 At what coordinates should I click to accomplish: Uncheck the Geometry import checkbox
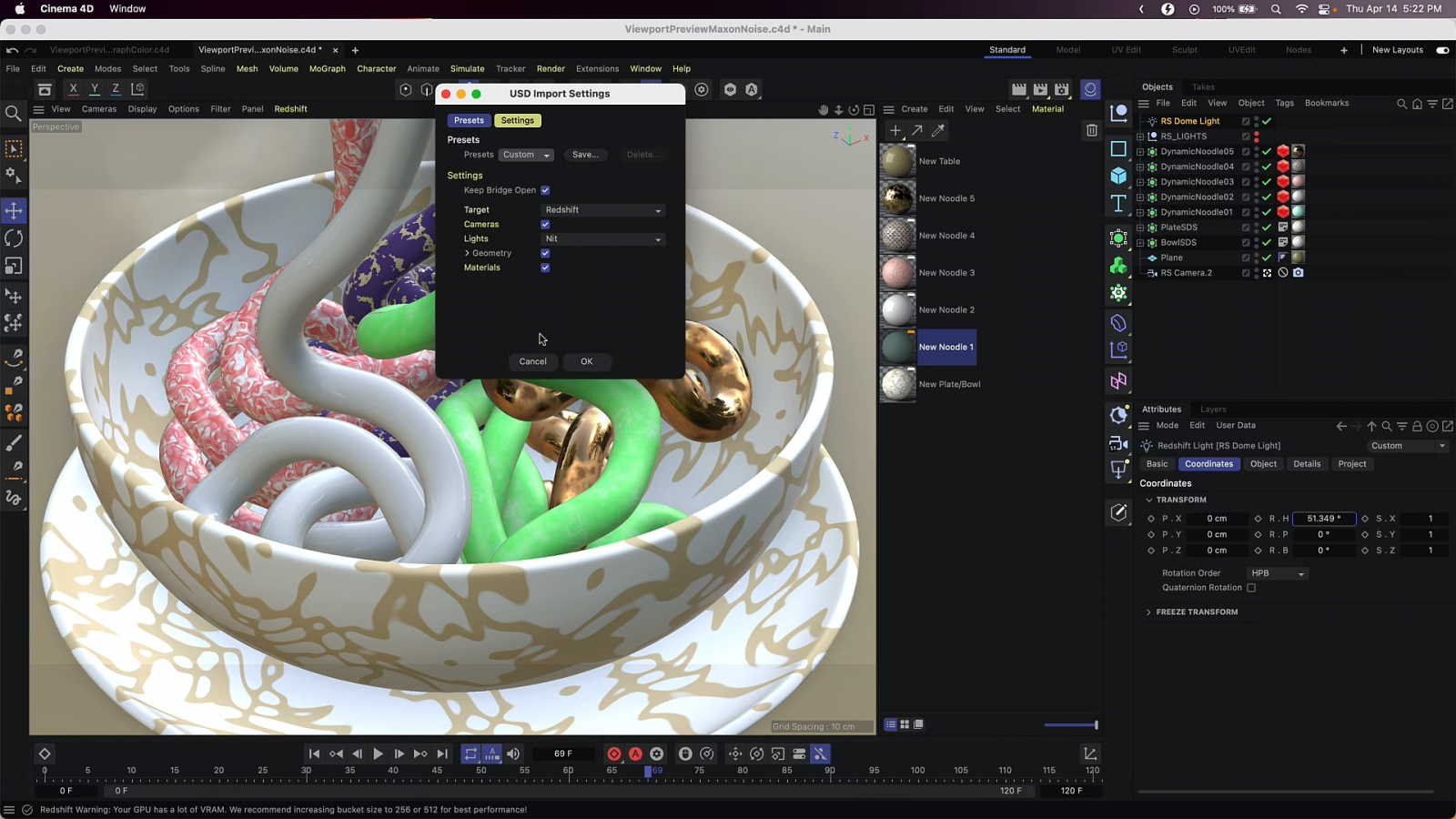545,254
